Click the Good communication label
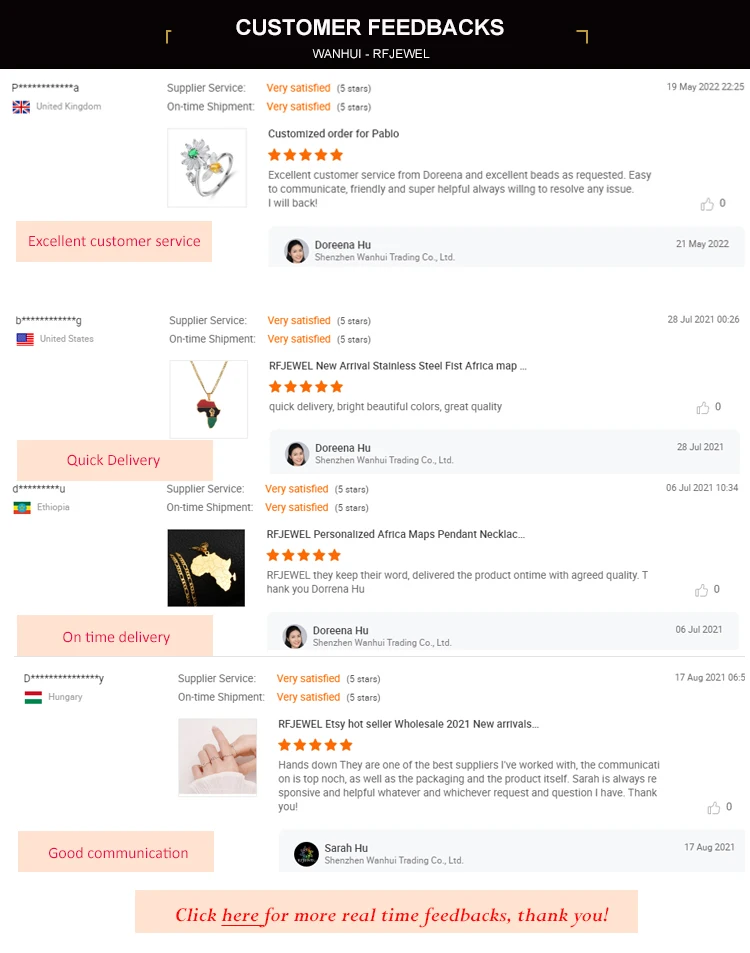This screenshot has width=750, height=953. pyautogui.click(x=116, y=852)
